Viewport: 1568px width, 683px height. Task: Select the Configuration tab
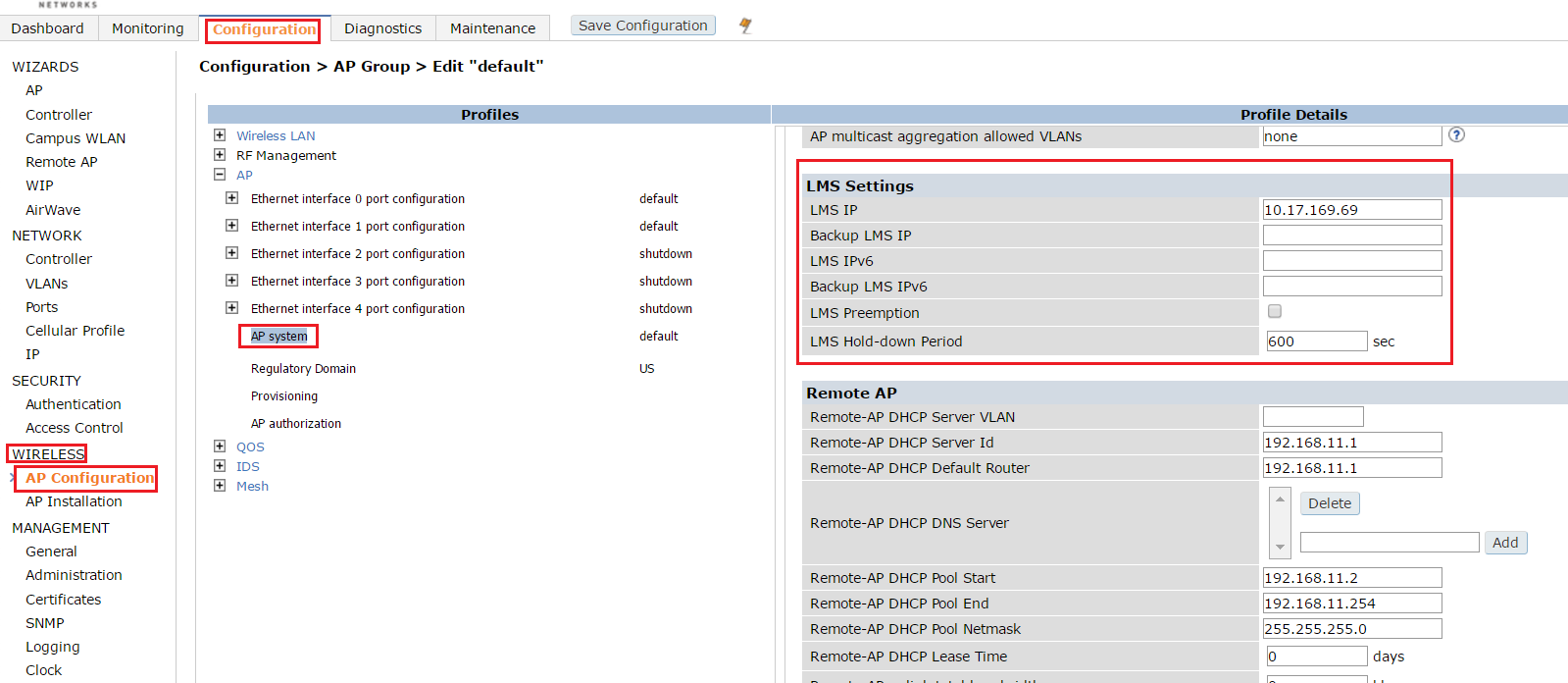click(x=265, y=29)
